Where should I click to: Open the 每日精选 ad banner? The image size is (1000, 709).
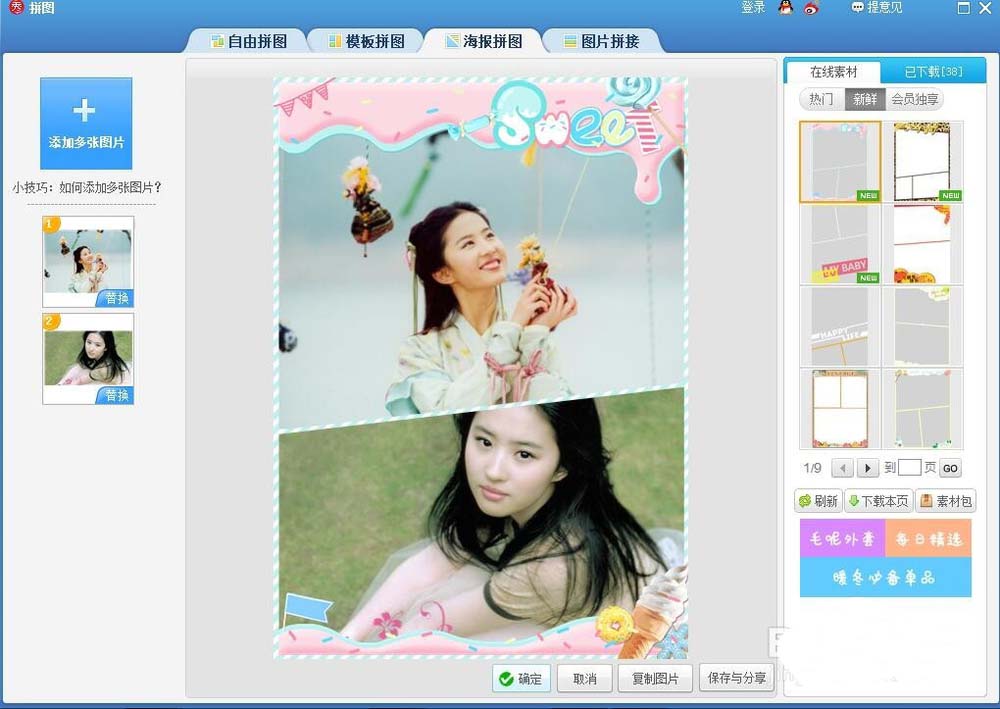pyautogui.click(x=928, y=539)
